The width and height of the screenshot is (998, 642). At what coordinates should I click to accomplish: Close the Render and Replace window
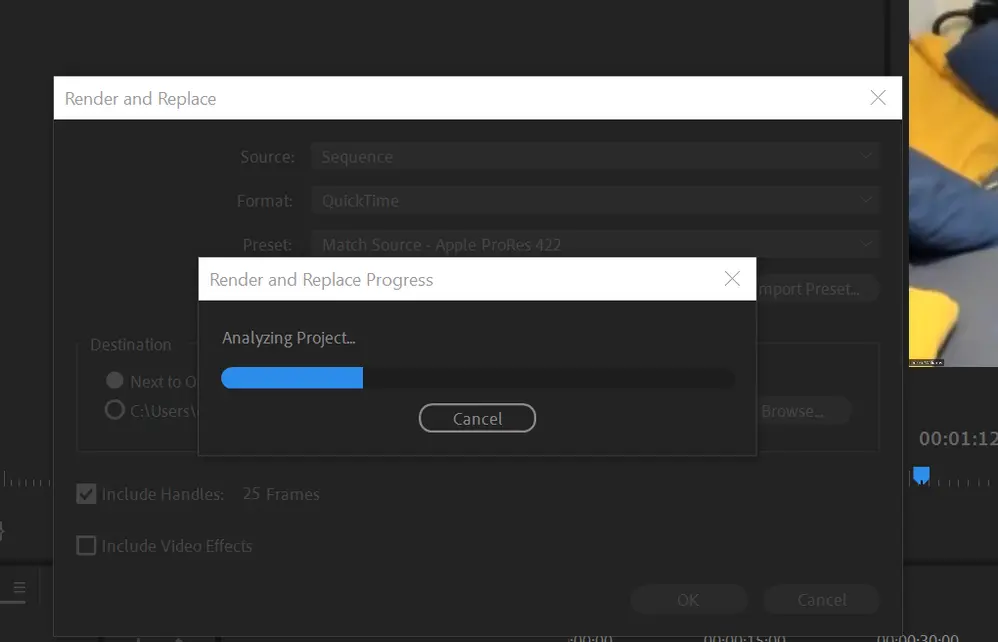click(877, 98)
